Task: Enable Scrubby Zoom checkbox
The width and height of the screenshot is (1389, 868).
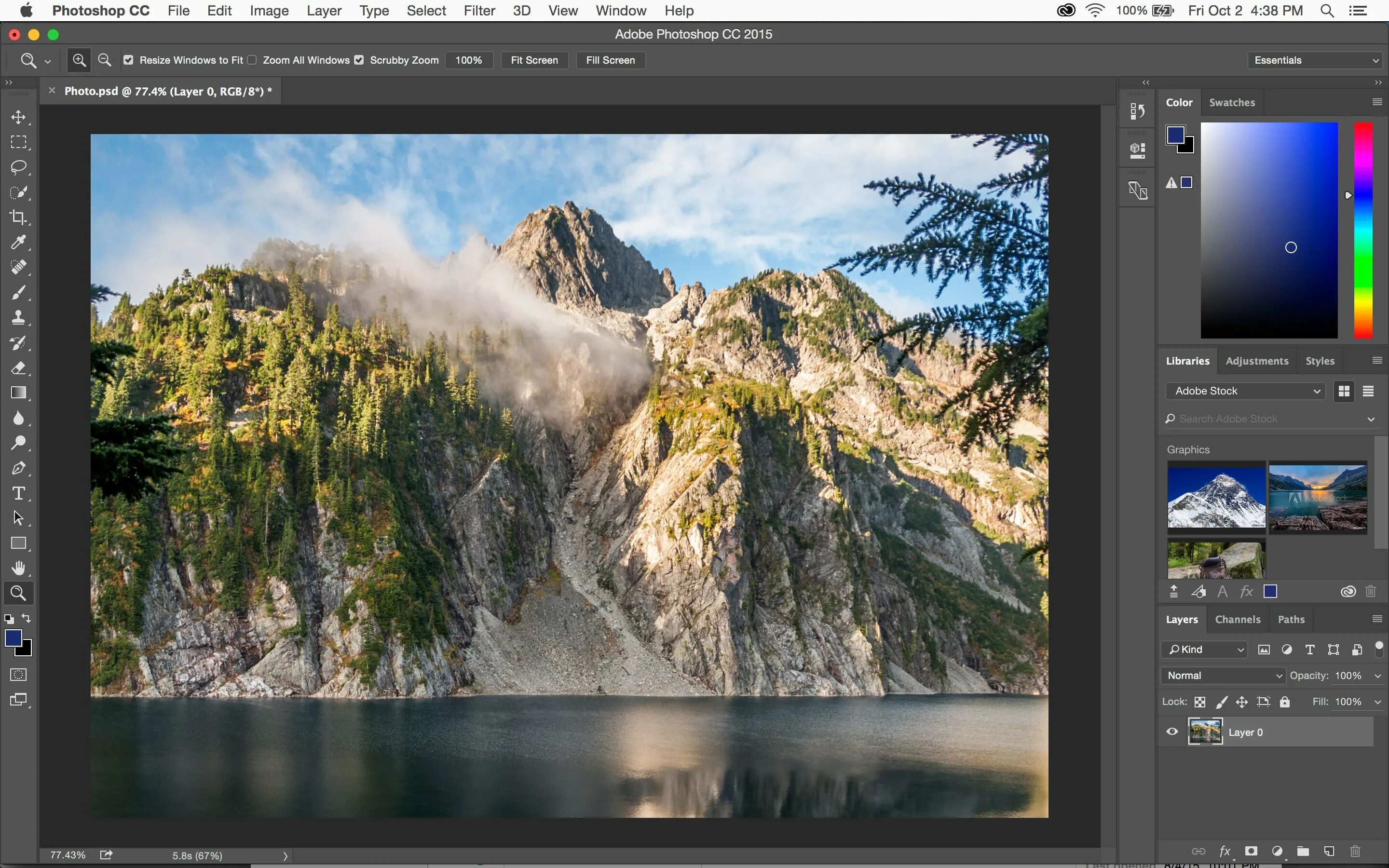Action: click(359, 60)
